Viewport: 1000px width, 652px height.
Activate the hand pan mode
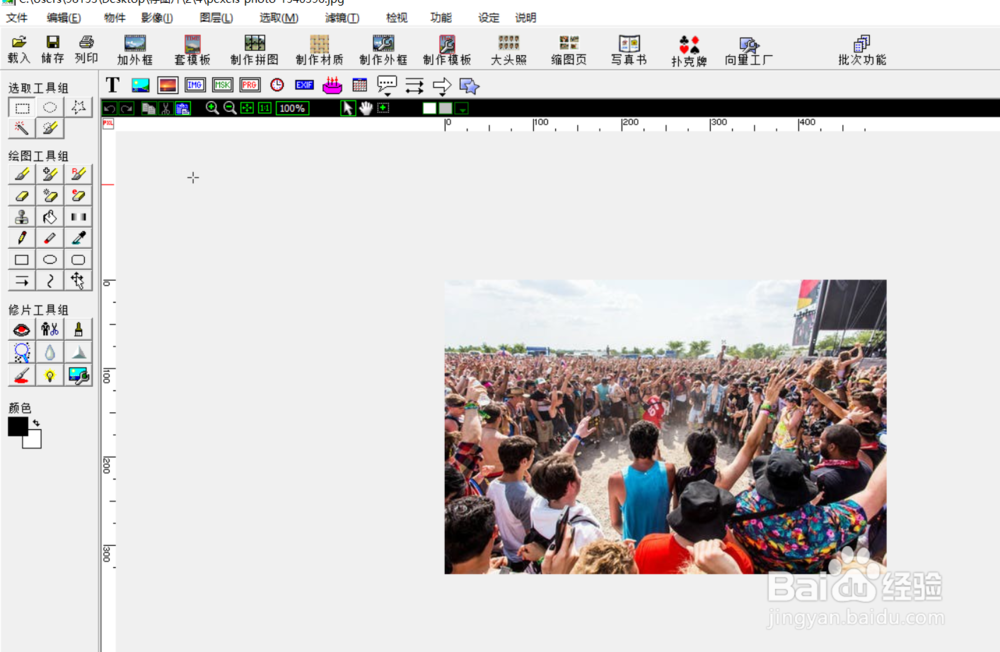(365, 108)
